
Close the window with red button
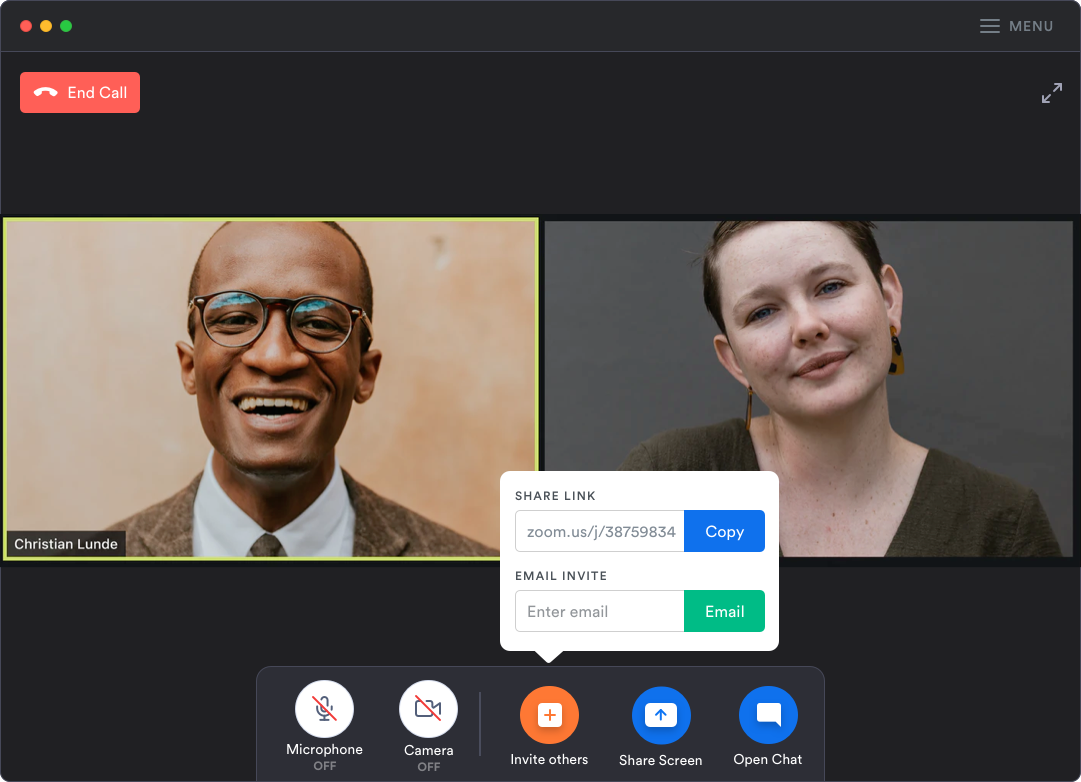(x=26, y=26)
